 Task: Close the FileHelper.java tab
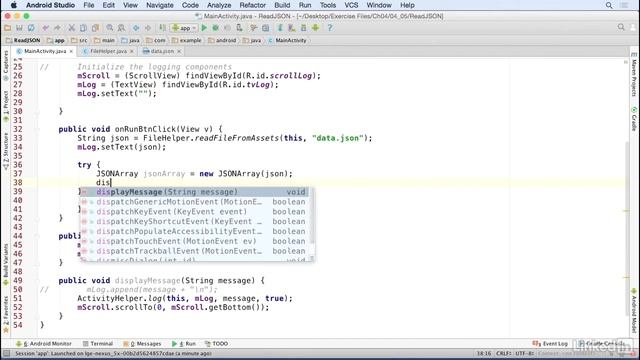(x=131, y=51)
